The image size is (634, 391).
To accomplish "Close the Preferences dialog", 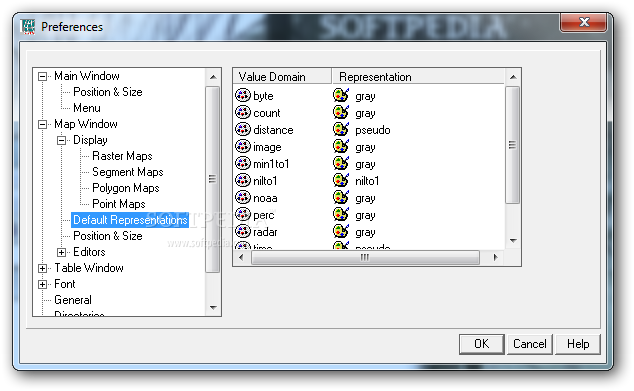I will (583, 22).
